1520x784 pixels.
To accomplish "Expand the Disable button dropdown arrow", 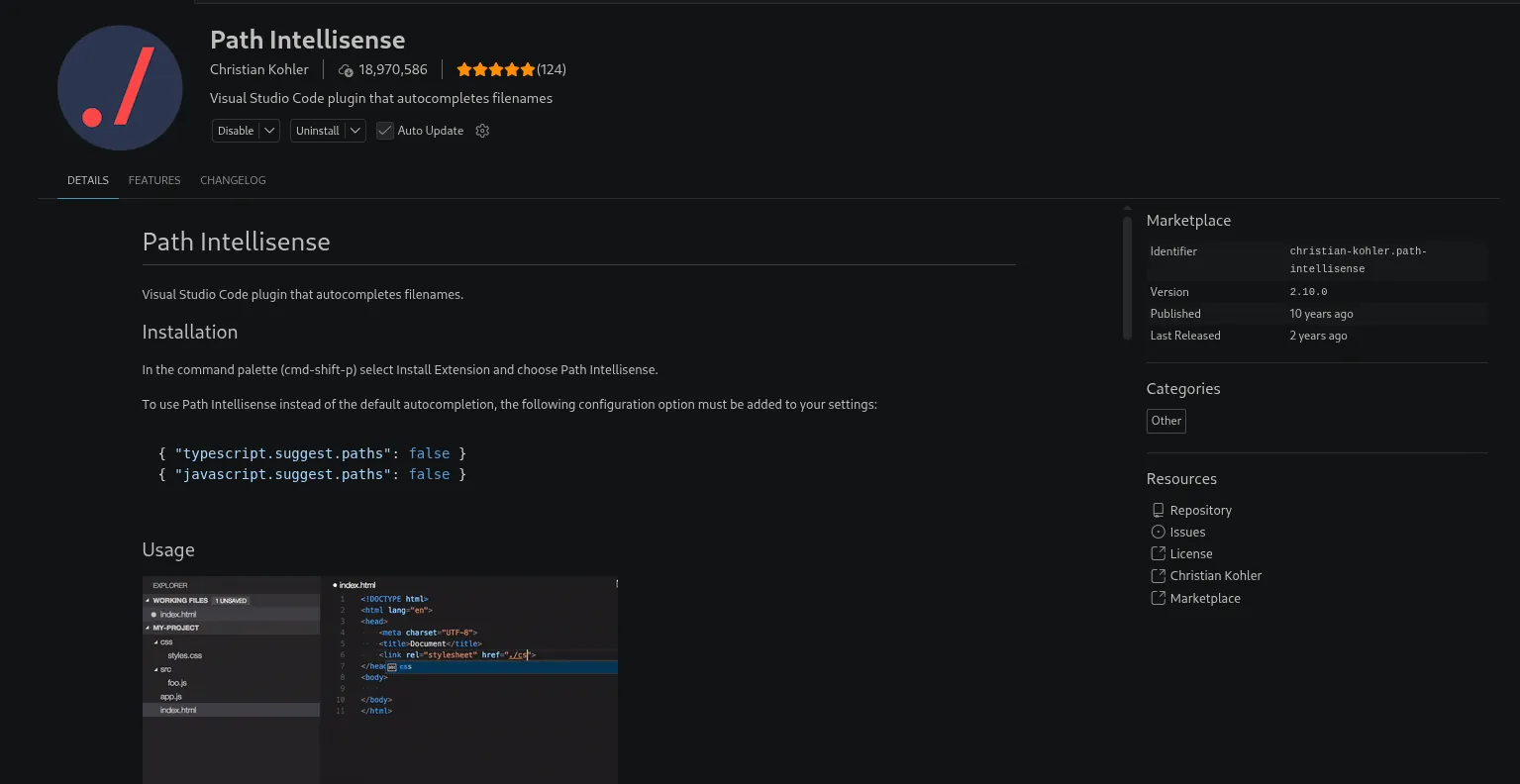I will pyautogui.click(x=269, y=131).
